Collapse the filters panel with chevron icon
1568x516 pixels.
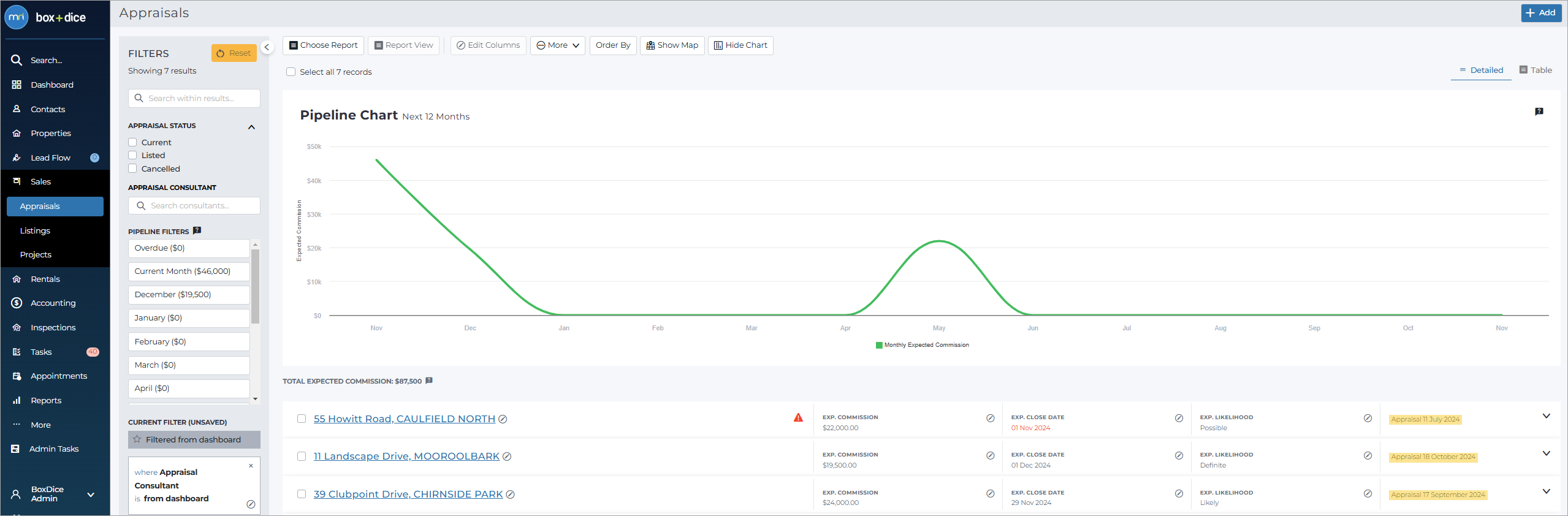coord(267,47)
